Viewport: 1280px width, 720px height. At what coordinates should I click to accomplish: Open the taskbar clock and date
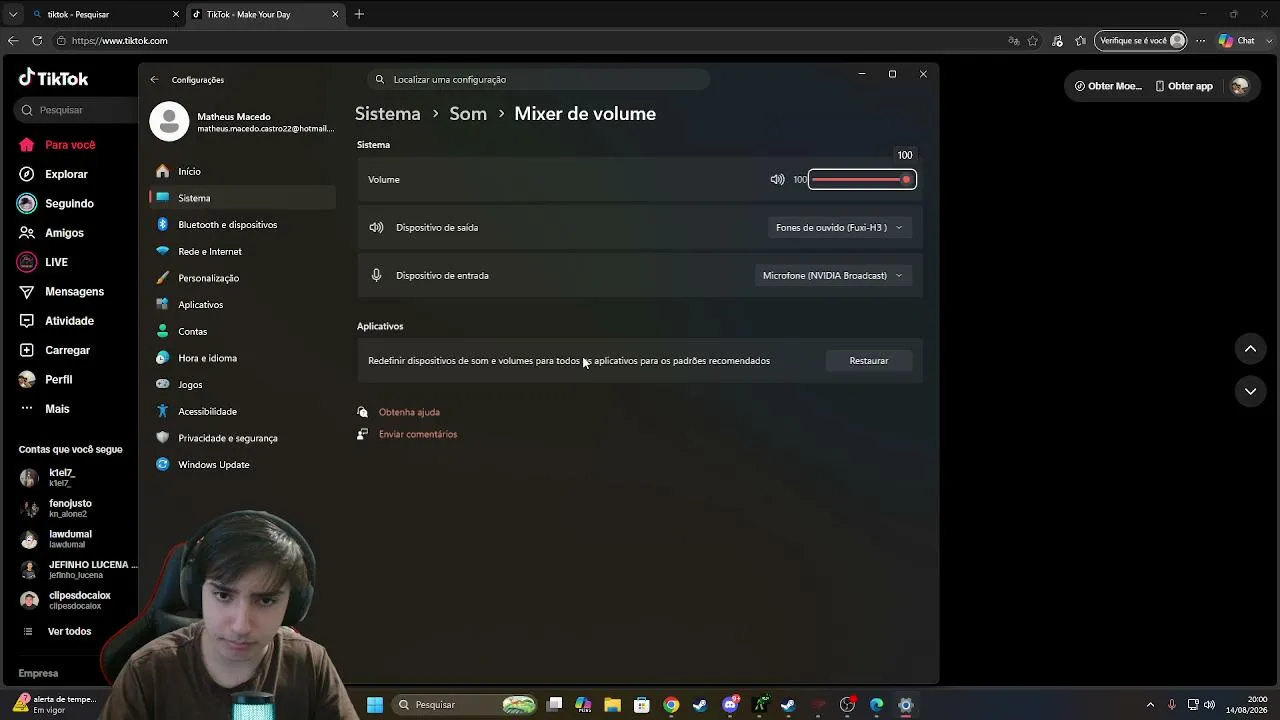(x=1247, y=705)
